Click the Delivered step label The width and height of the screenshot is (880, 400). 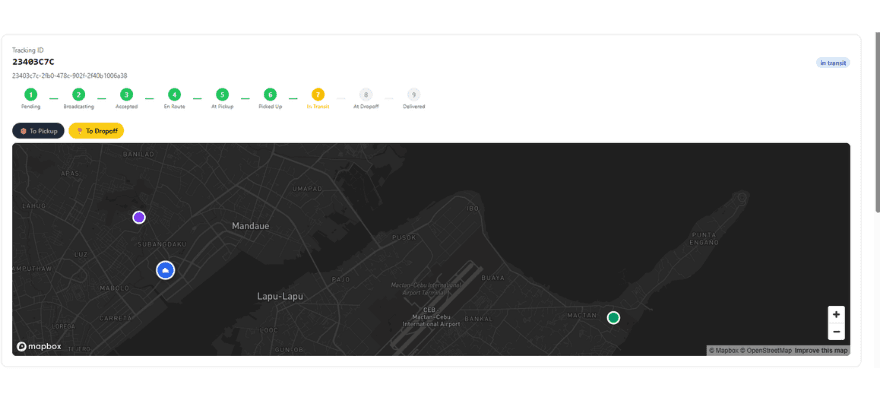pos(414,107)
